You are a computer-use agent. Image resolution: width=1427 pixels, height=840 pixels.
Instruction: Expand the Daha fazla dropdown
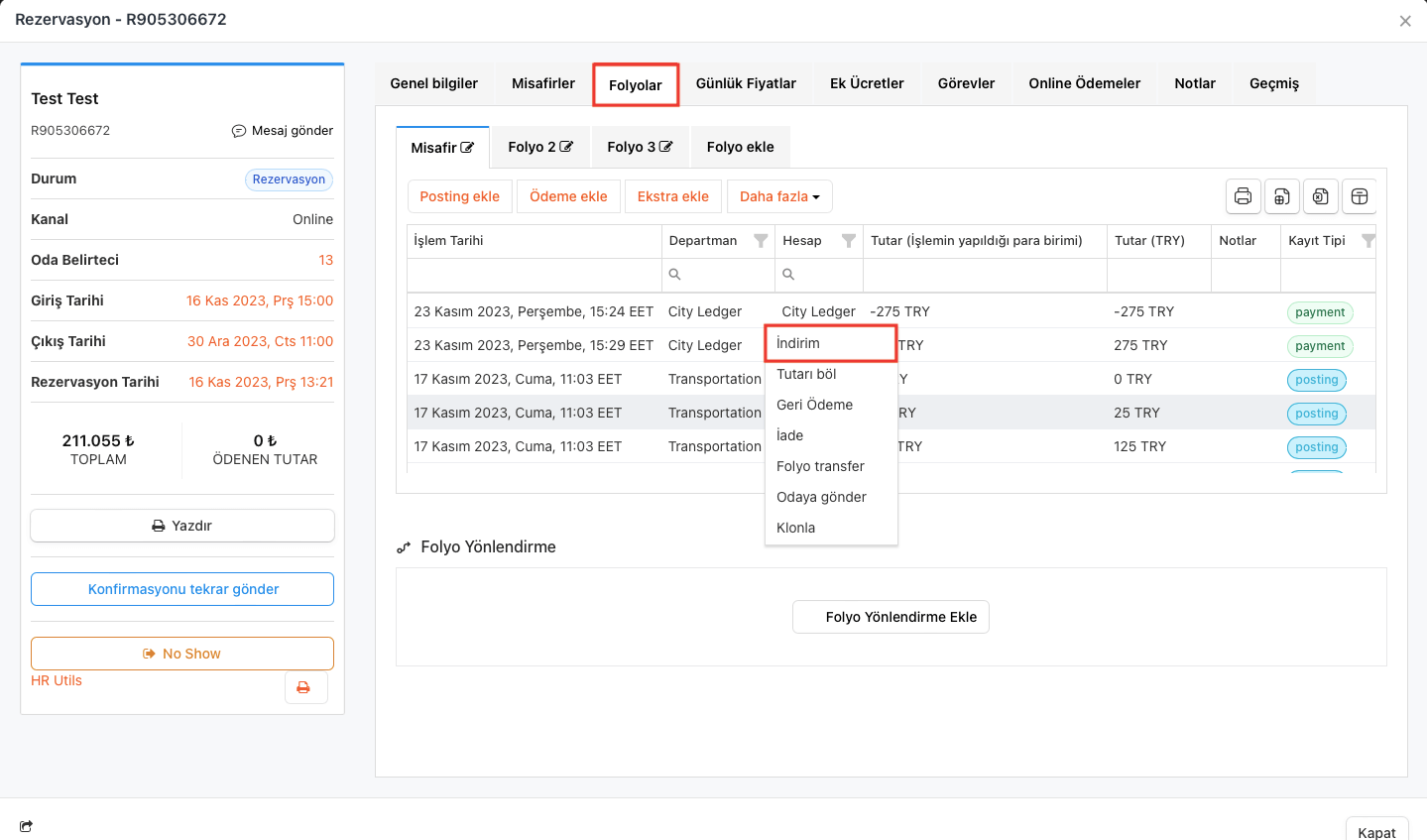pyautogui.click(x=779, y=196)
